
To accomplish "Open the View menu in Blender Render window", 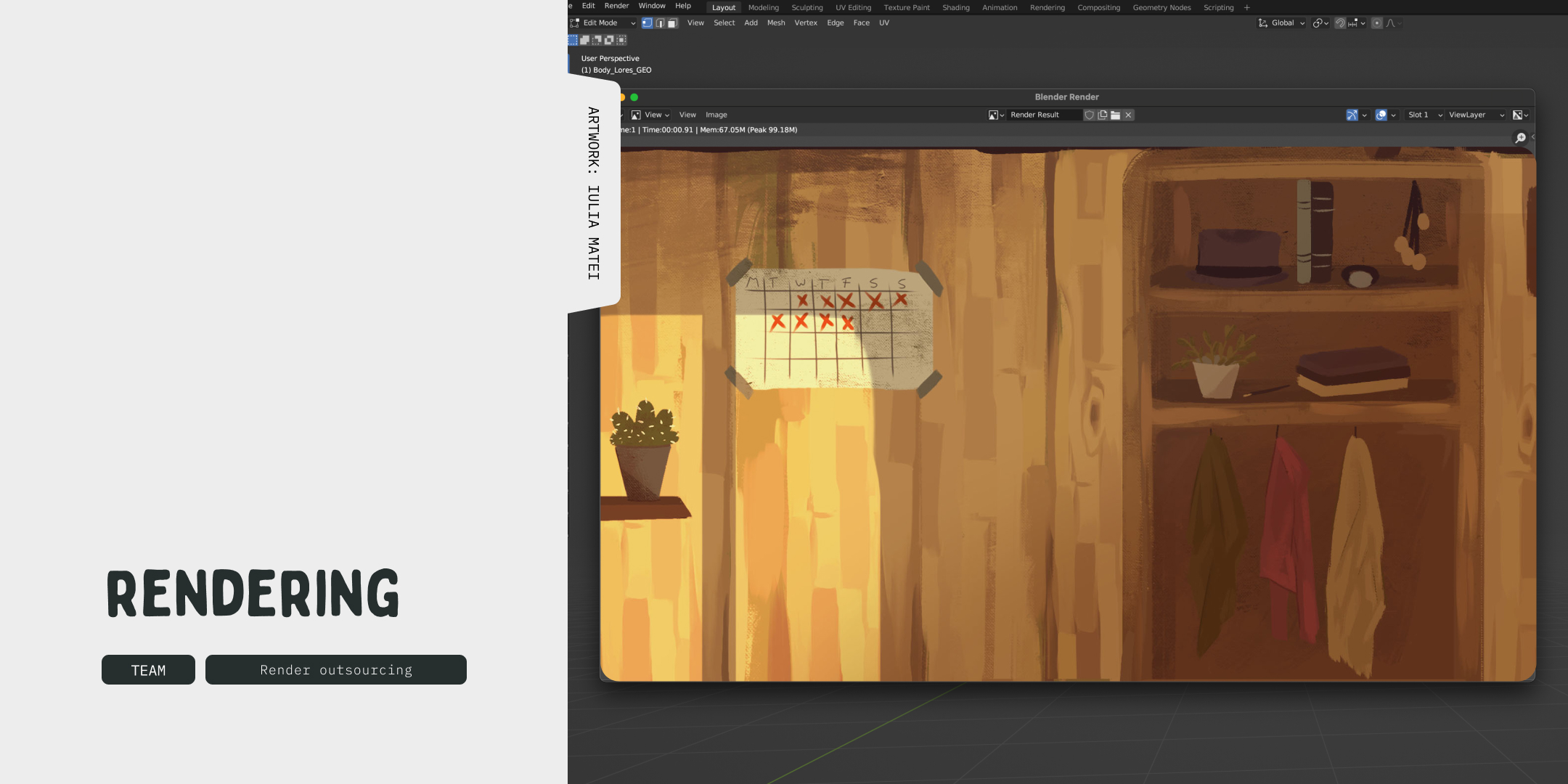I will click(687, 115).
